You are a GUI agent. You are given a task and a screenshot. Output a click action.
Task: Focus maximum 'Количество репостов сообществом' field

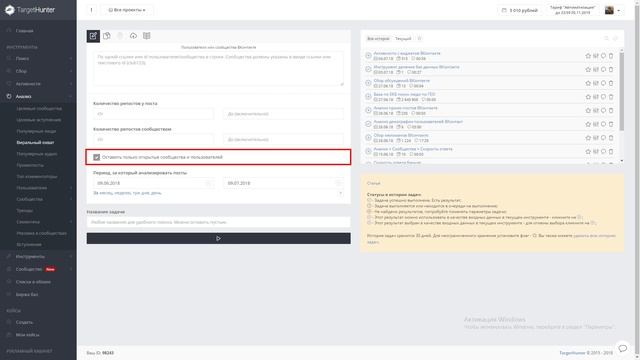click(283, 140)
